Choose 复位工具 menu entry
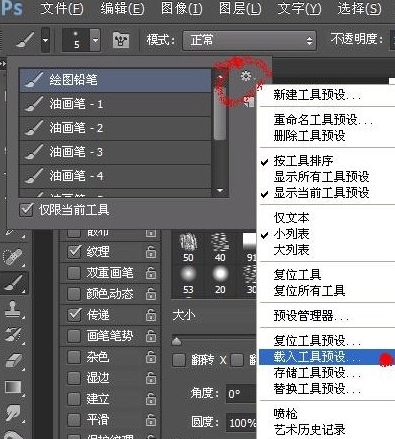 point(297,275)
